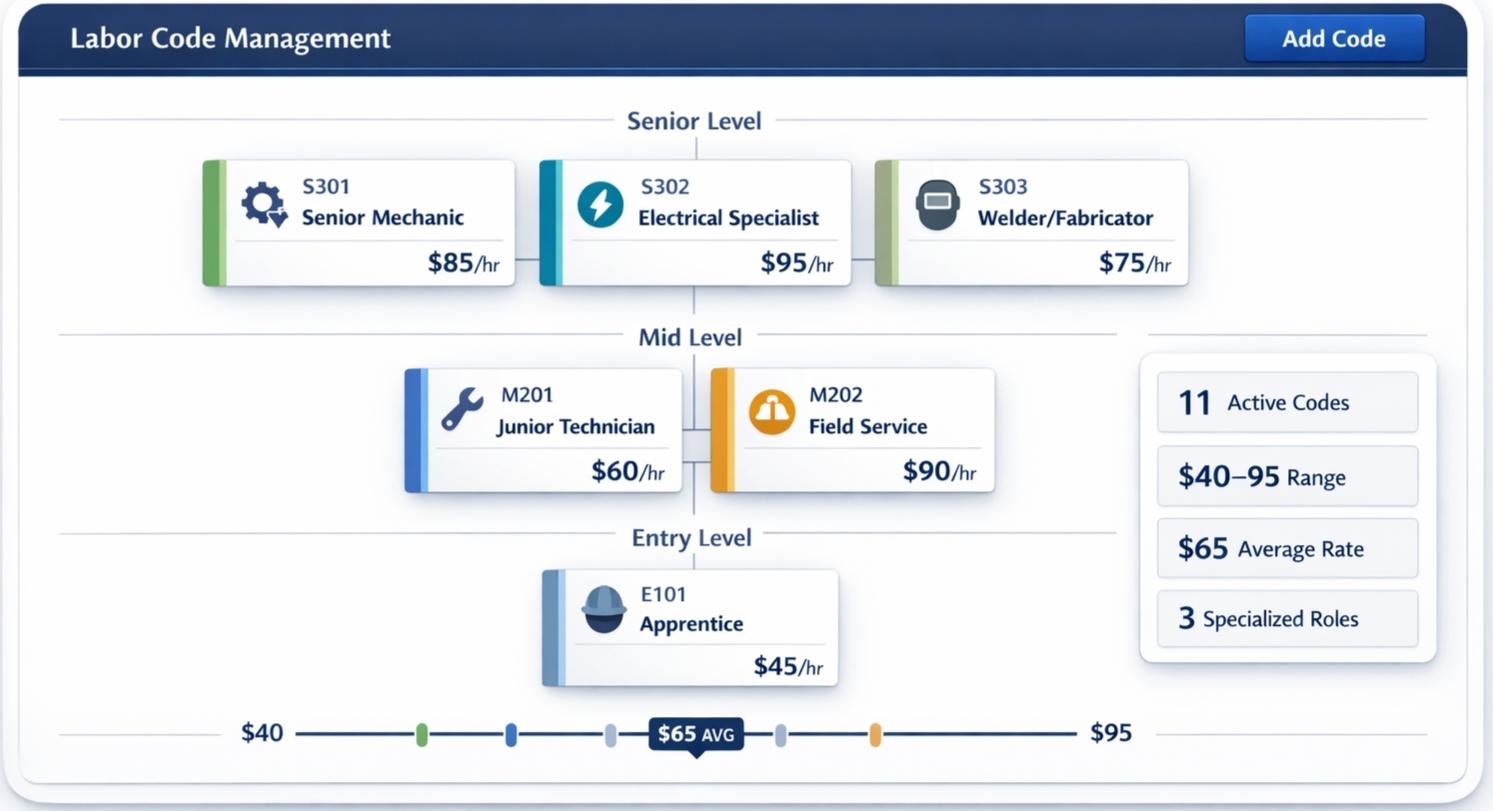Viewport: 1493px width, 811px height.
Task: Click the Junior Technician wrench icon
Action: 462,410
